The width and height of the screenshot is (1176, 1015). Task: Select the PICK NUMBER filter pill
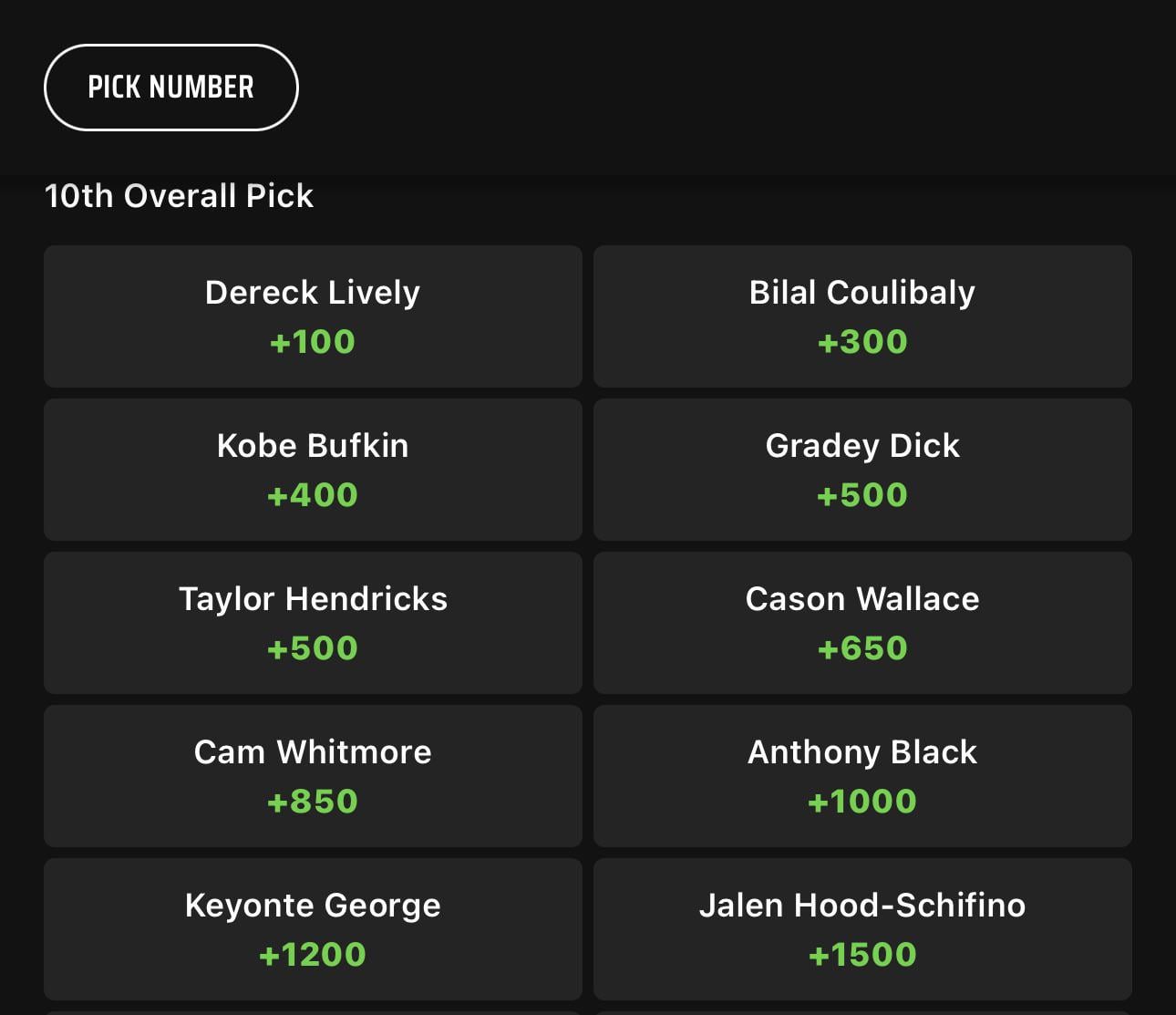[x=171, y=88]
